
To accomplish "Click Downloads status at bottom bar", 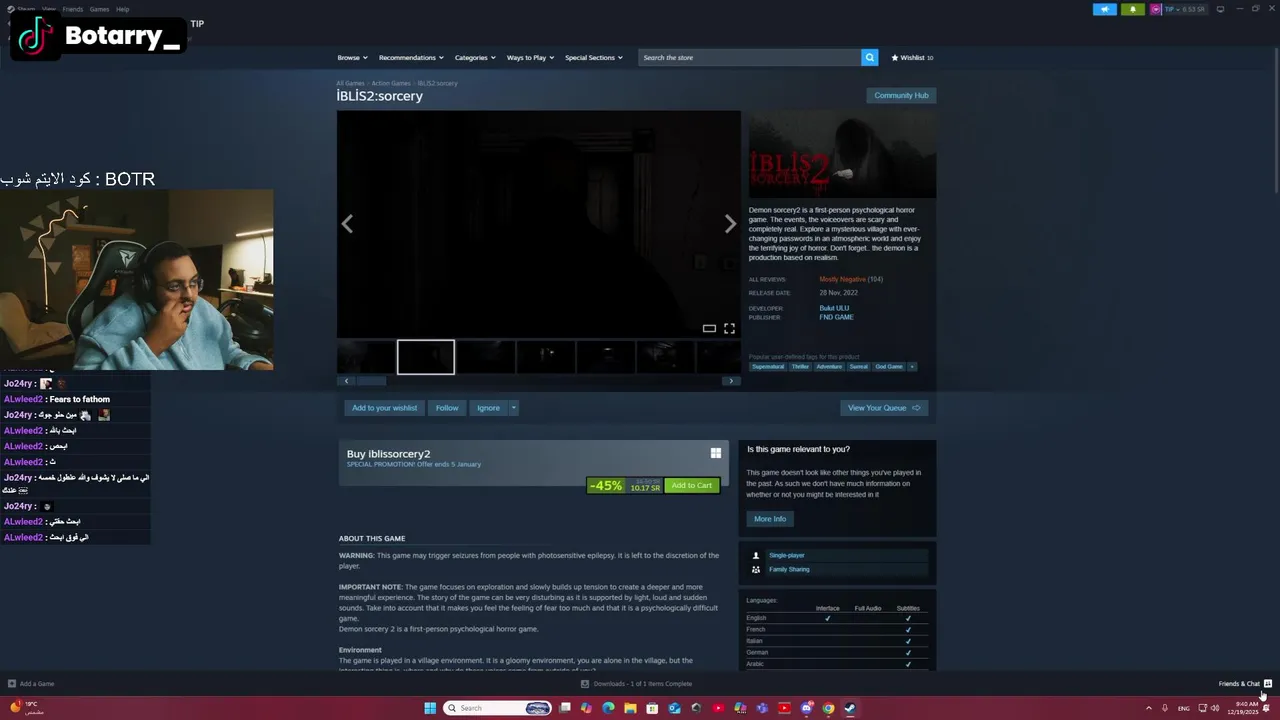I will pyautogui.click(x=637, y=684).
